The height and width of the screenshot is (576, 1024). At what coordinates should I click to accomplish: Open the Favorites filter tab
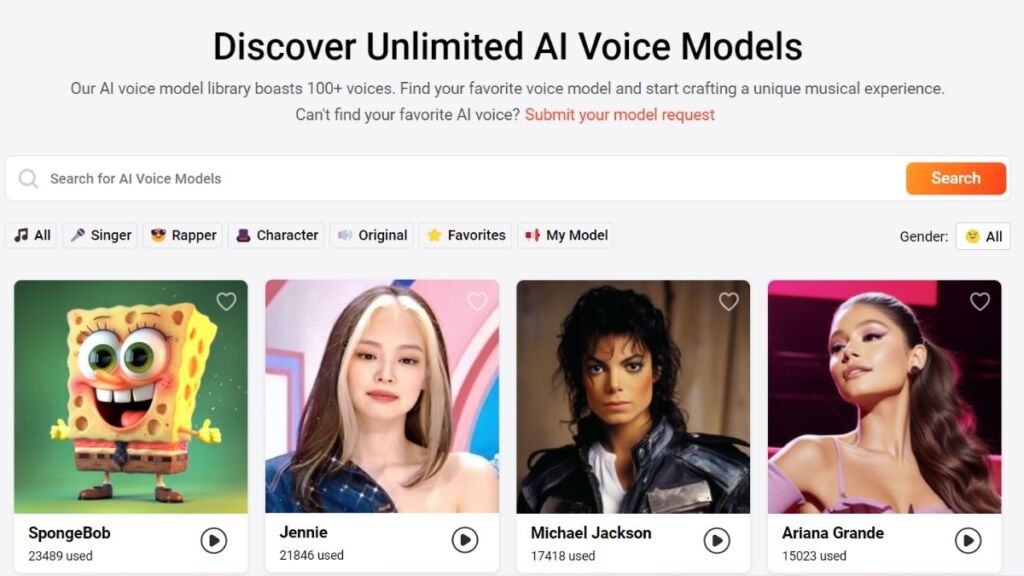tap(465, 236)
